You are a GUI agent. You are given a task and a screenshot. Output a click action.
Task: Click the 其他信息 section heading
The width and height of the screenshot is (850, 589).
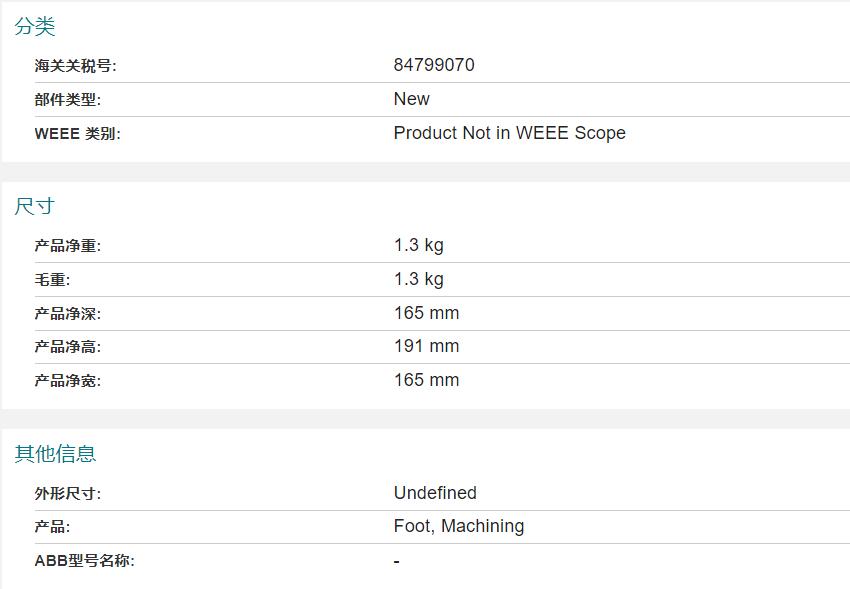55,453
